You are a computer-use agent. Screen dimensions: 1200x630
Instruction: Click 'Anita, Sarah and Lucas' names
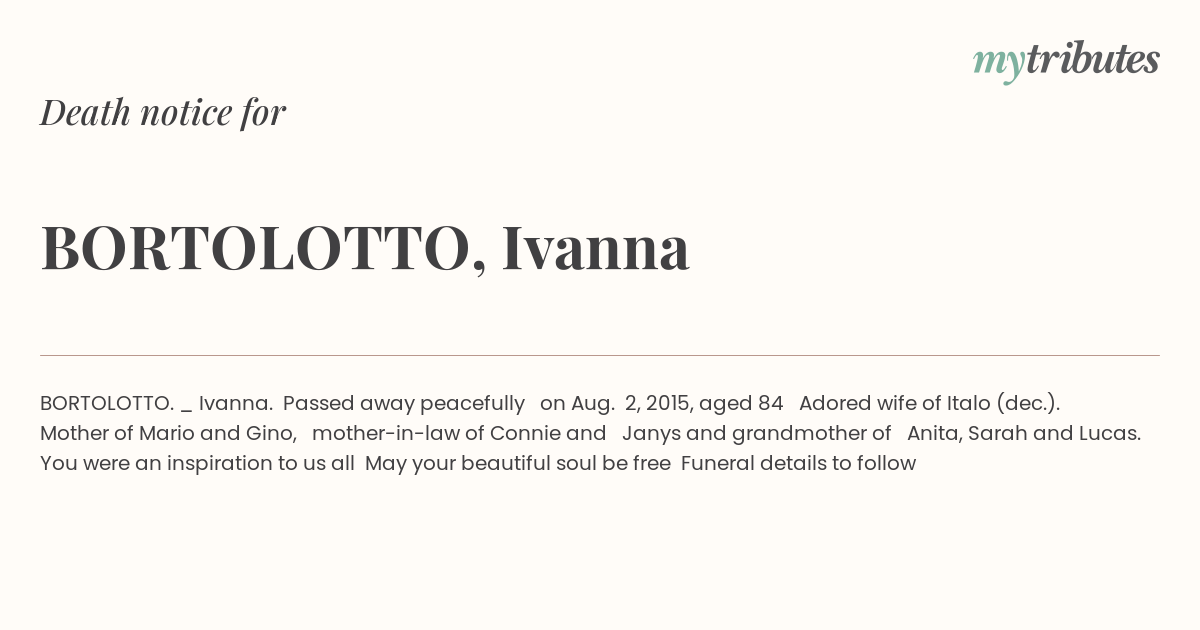tap(1023, 433)
